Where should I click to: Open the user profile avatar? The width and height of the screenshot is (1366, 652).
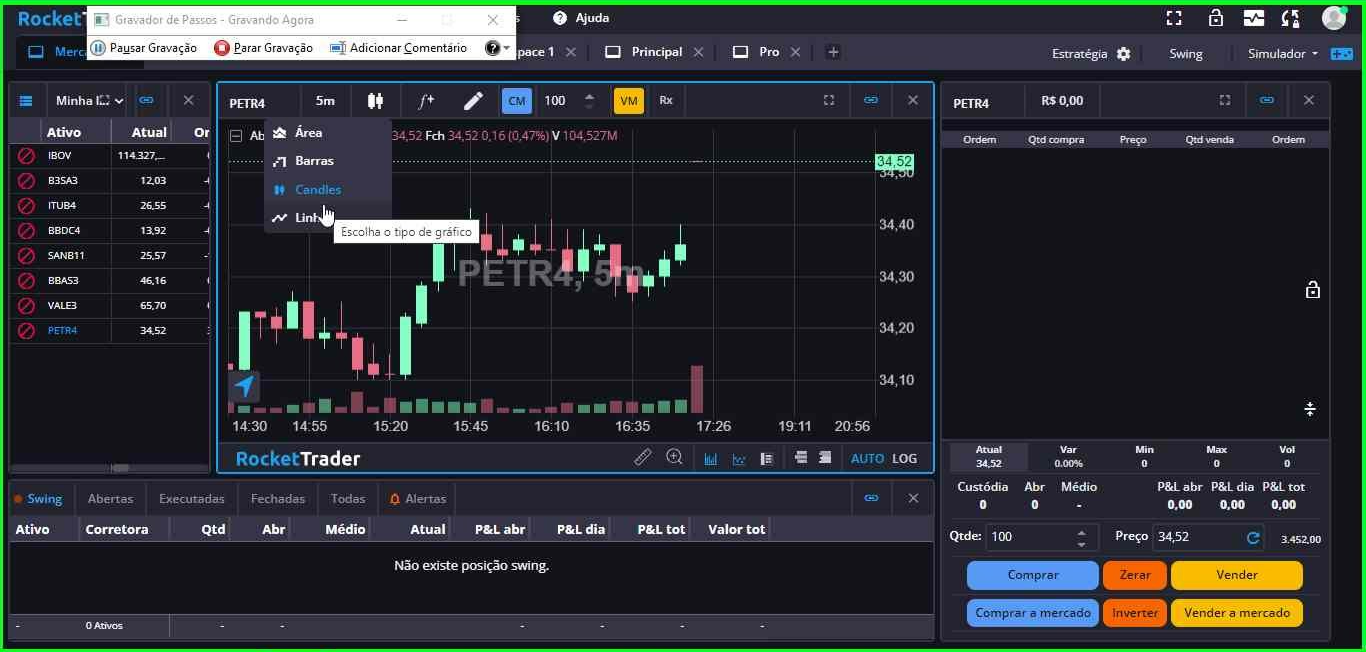tap(1334, 18)
